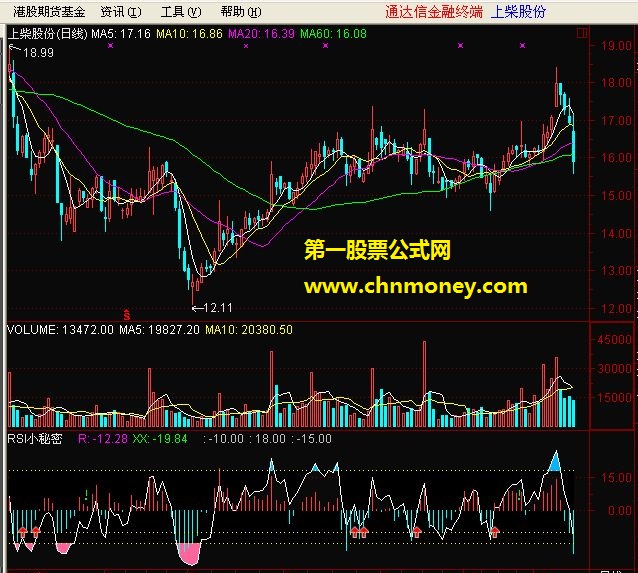Click the 30000 volume axis label
Screen dimensions: 638x573
[x=614, y=368]
